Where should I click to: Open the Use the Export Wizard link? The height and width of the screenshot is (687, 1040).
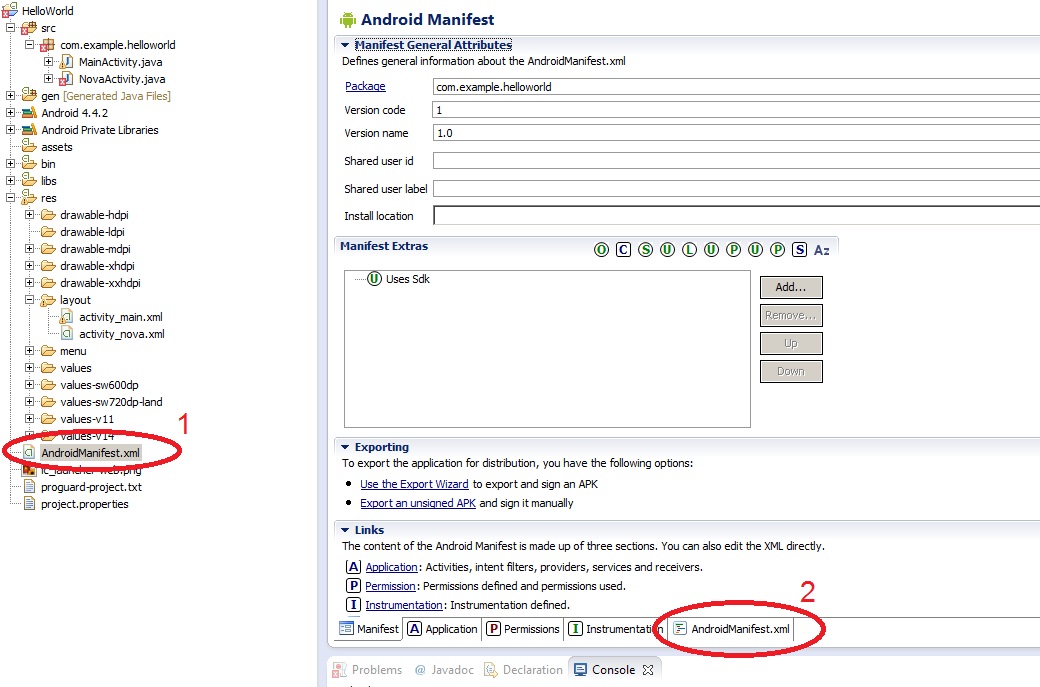(x=414, y=484)
